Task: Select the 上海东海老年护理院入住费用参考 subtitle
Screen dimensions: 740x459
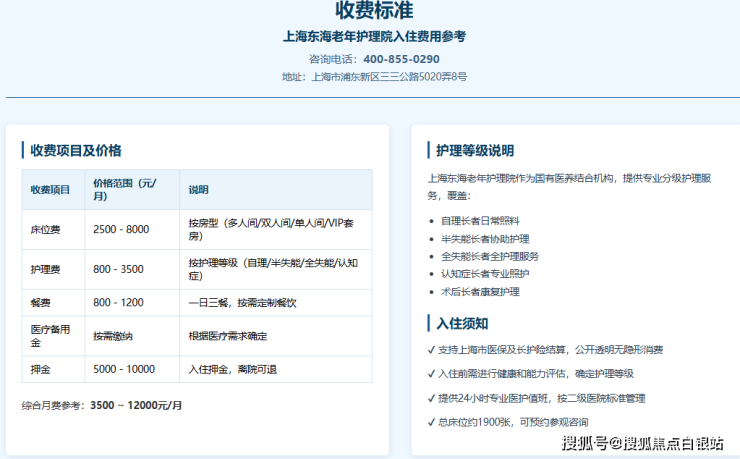Action: pos(374,36)
